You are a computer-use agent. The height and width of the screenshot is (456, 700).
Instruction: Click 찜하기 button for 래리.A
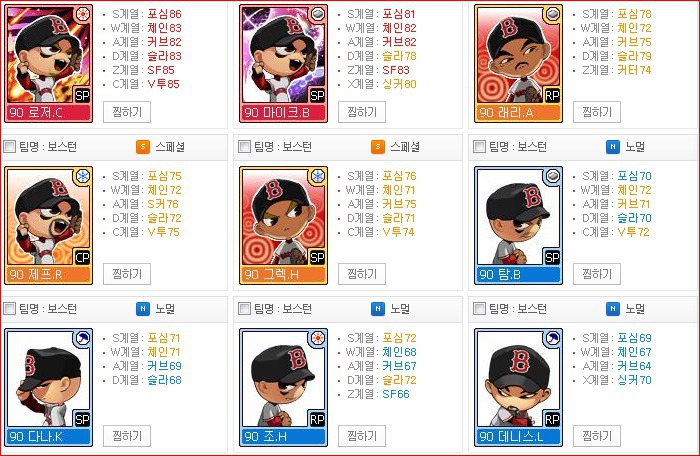tap(597, 112)
